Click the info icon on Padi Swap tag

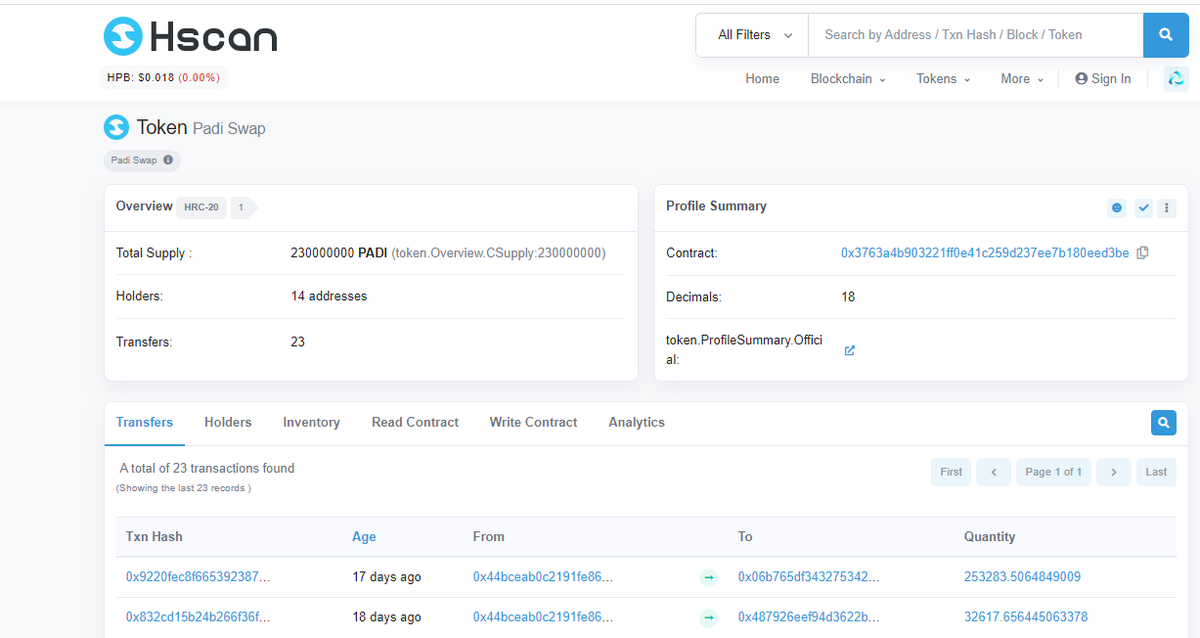[x=167, y=160]
